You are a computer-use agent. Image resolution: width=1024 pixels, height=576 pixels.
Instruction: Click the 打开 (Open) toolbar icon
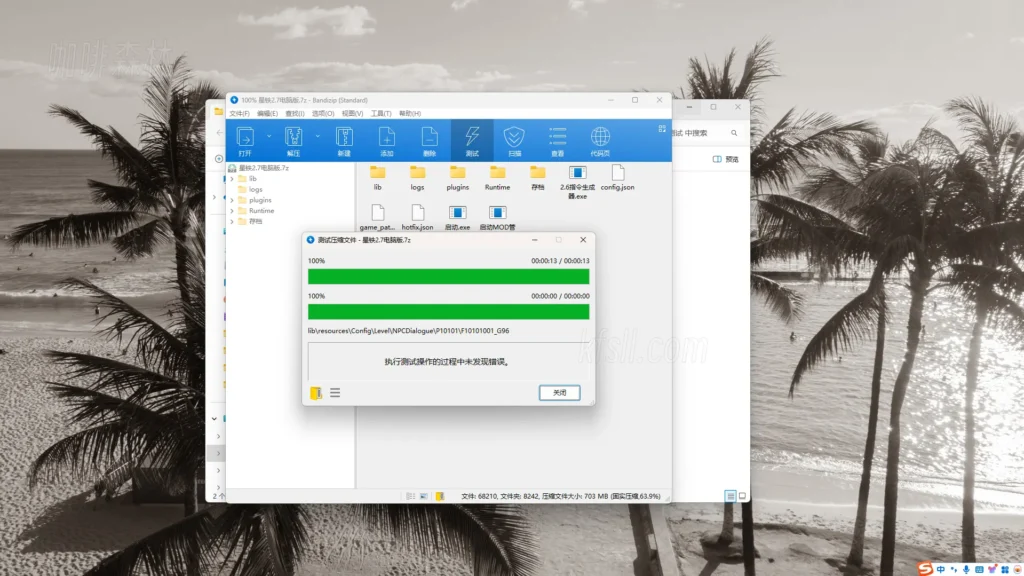(x=244, y=139)
